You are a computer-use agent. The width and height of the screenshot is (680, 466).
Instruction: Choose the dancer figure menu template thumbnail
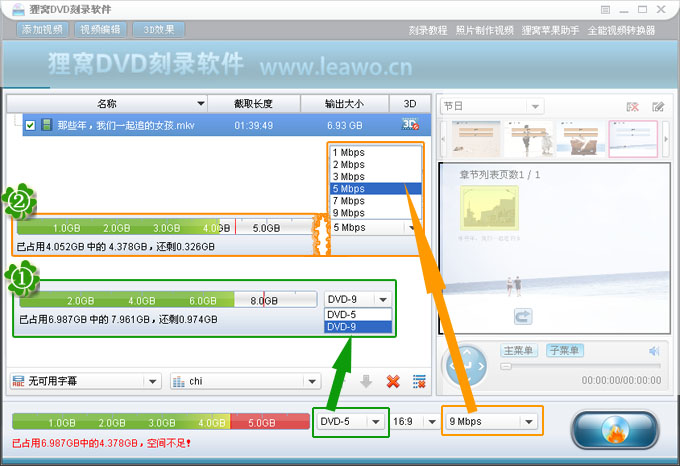pos(528,139)
